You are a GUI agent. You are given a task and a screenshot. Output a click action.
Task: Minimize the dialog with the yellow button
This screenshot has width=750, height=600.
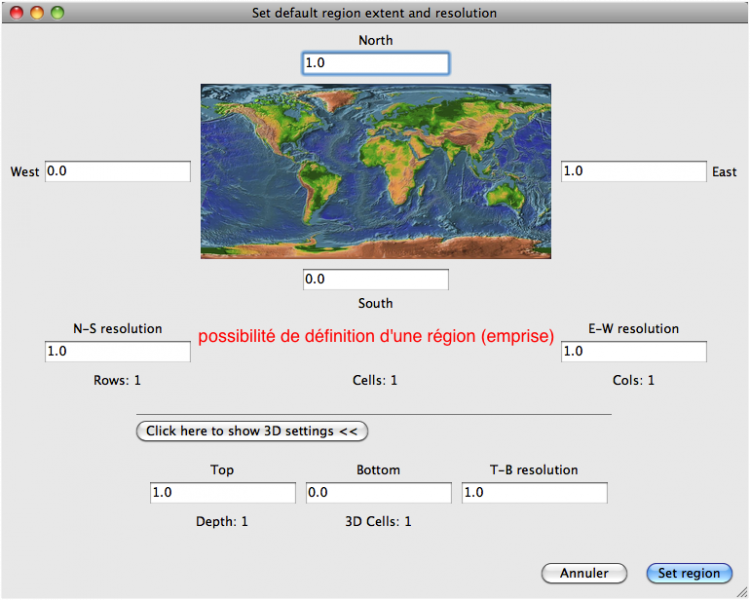(37, 13)
